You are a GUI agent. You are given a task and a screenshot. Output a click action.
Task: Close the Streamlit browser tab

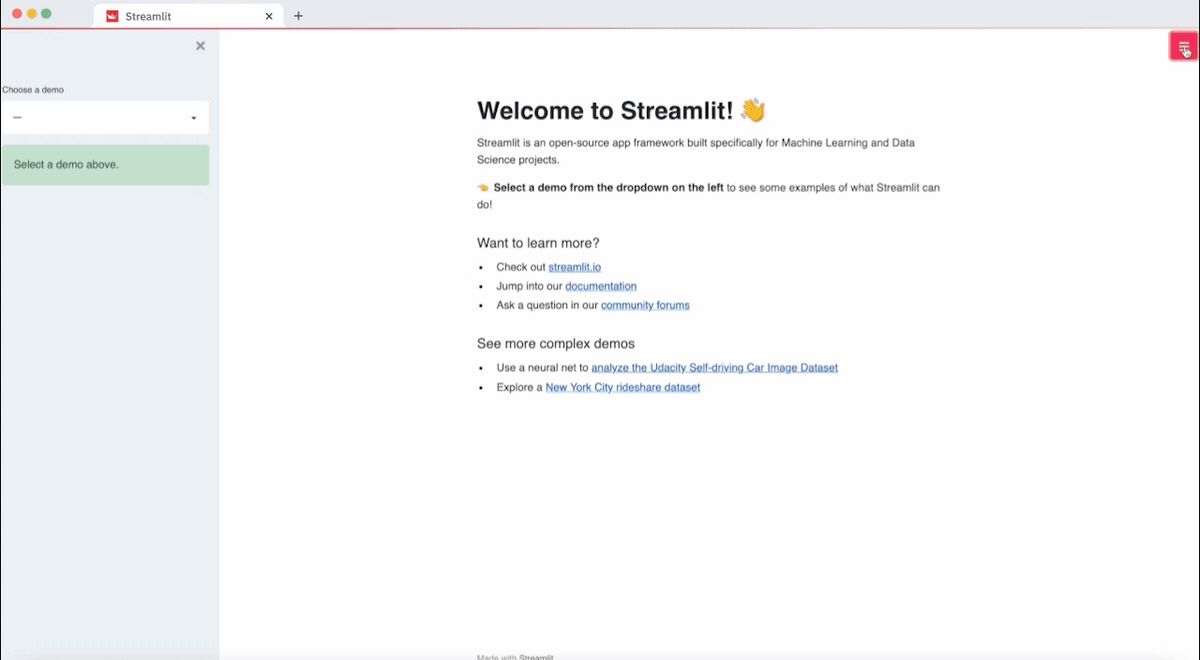pos(268,16)
